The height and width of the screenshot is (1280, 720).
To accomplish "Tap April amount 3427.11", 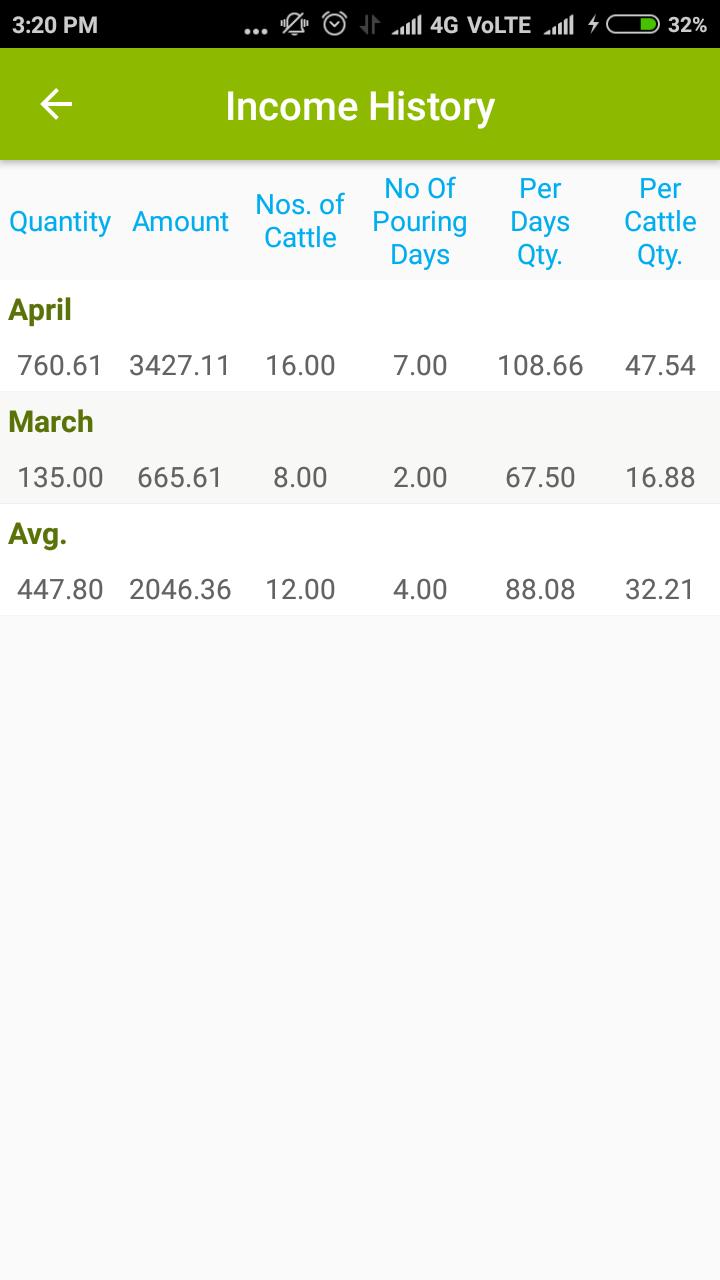I will (x=180, y=366).
